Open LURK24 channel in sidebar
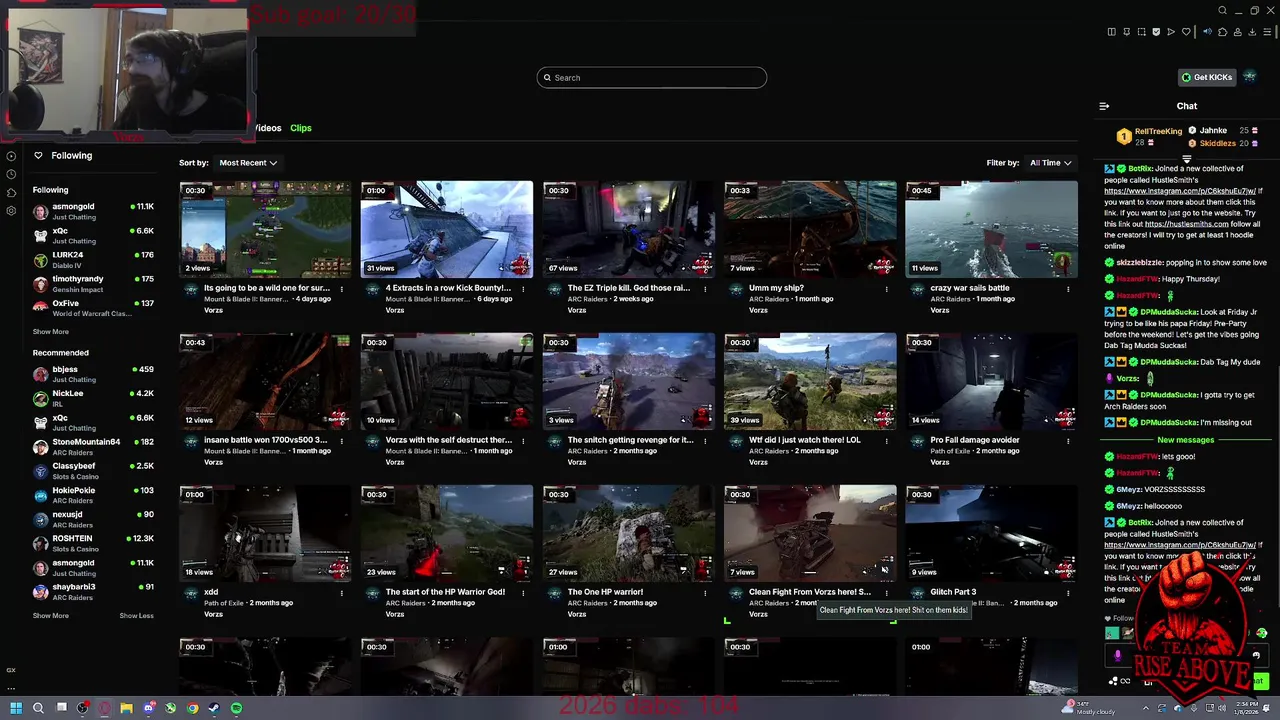This screenshot has height=720, width=1280. point(93,260)
